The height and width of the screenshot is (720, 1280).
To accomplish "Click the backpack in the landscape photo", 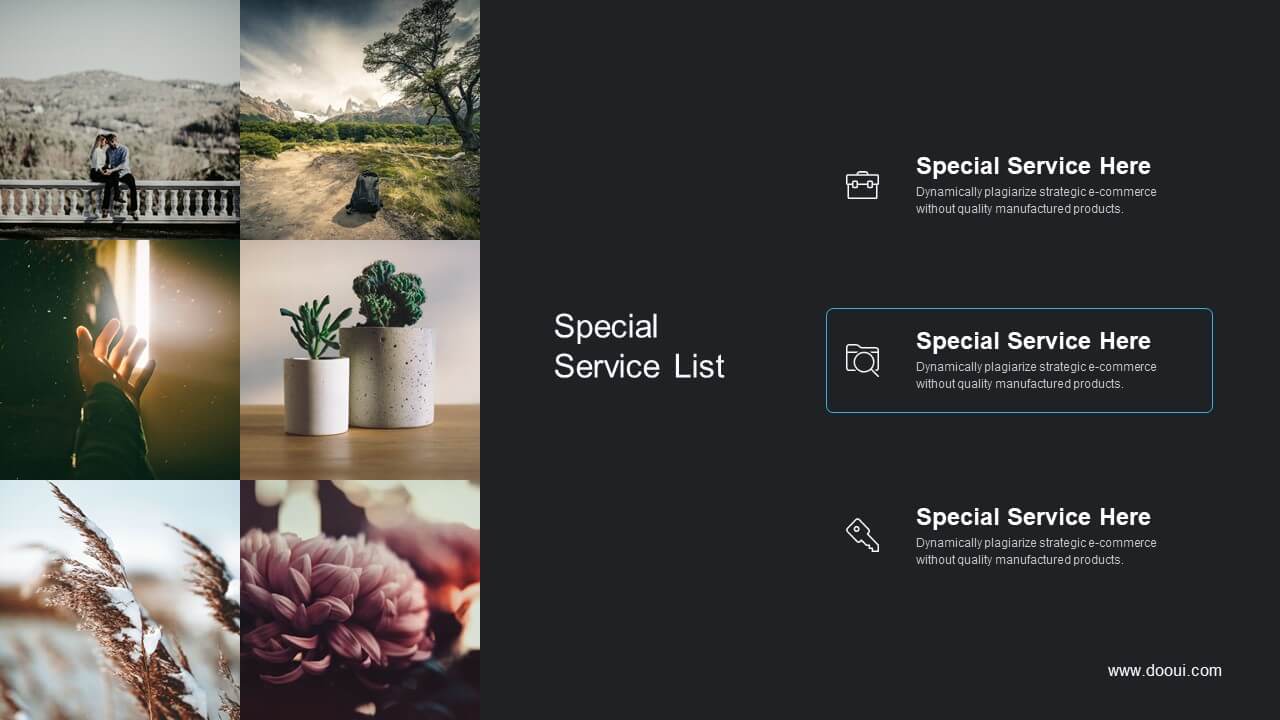I will (364, 192).
